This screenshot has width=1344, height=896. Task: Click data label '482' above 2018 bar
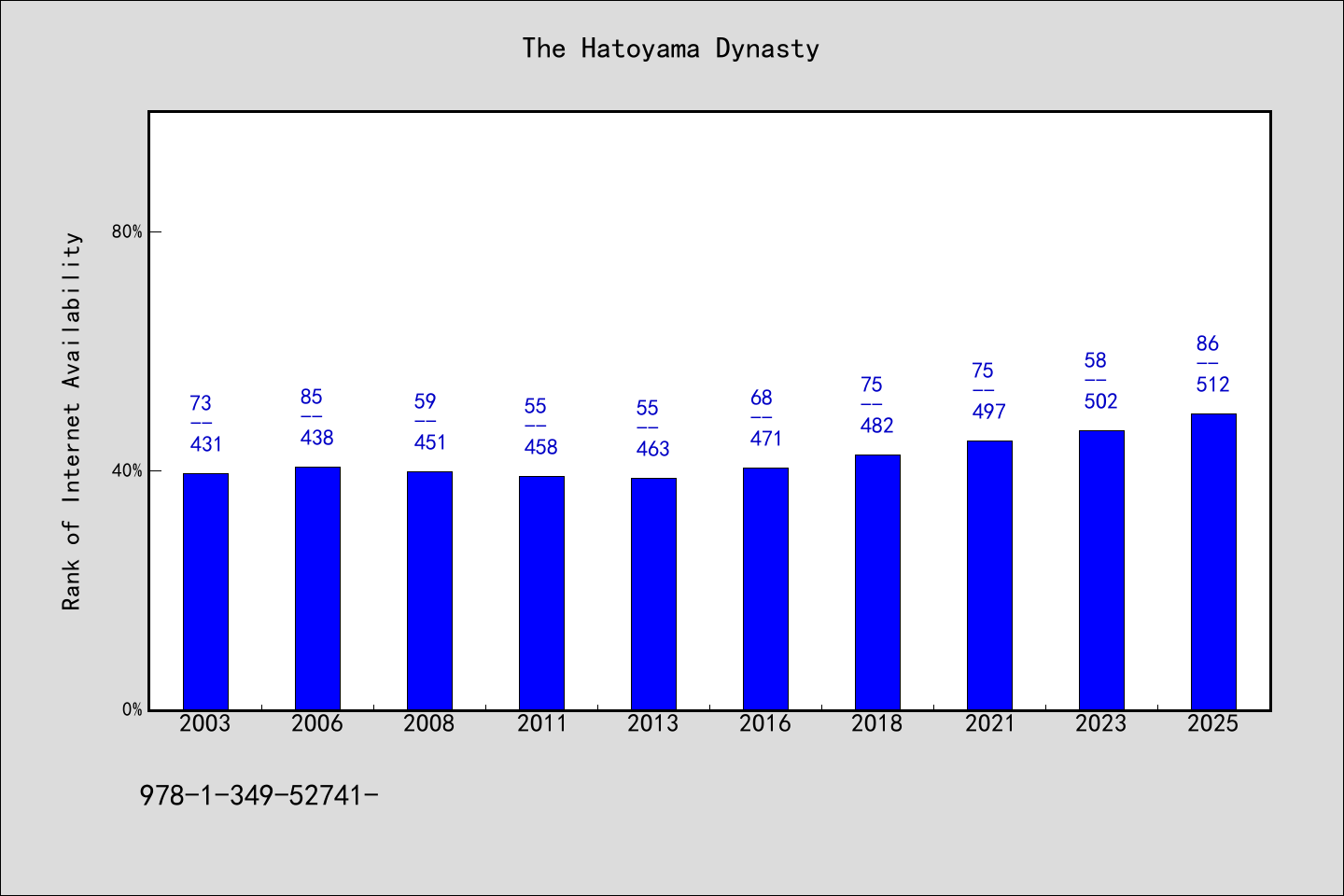coord(877,426)
